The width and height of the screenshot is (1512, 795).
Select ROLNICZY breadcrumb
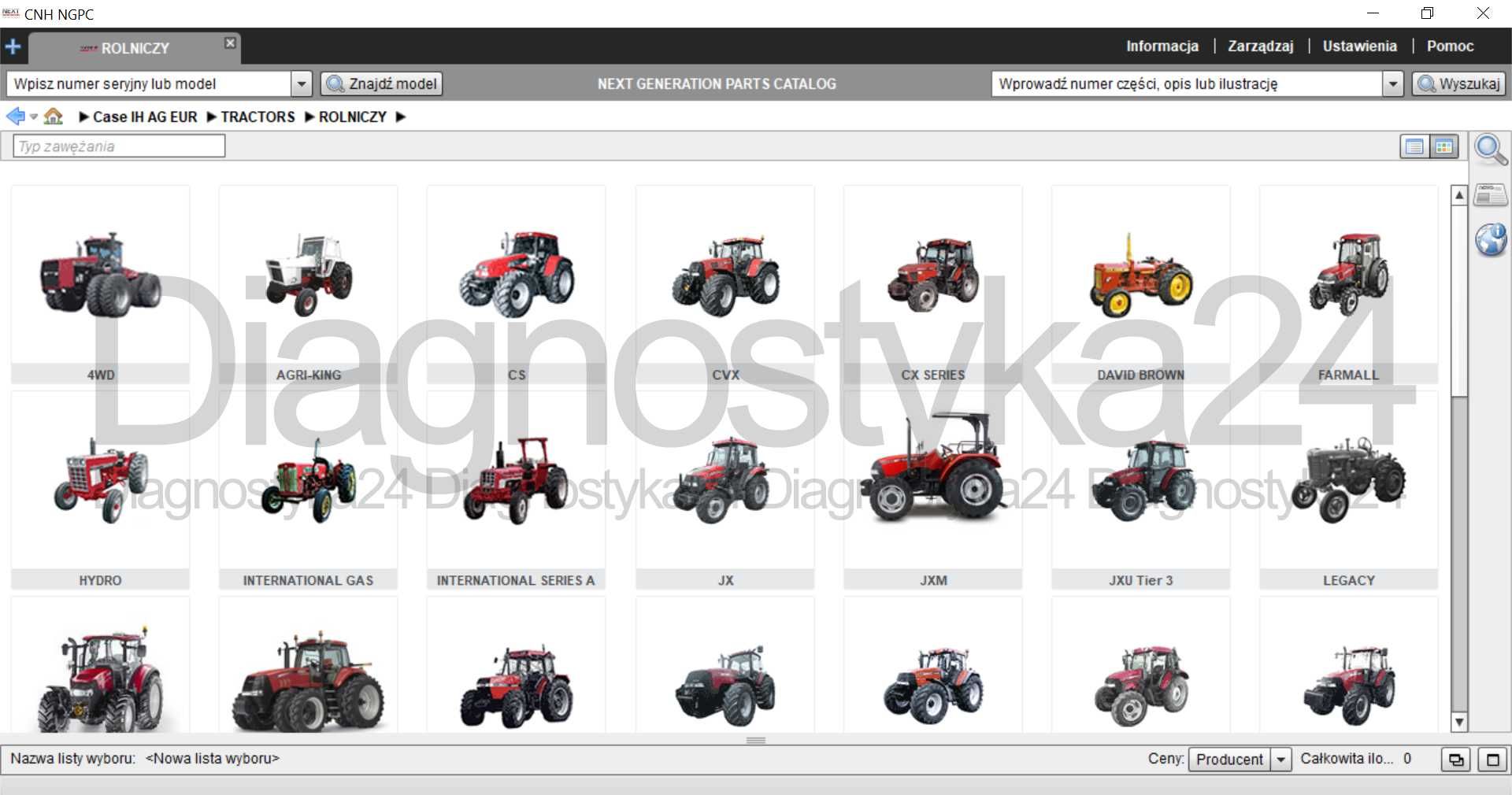click(x=352, y=117)
